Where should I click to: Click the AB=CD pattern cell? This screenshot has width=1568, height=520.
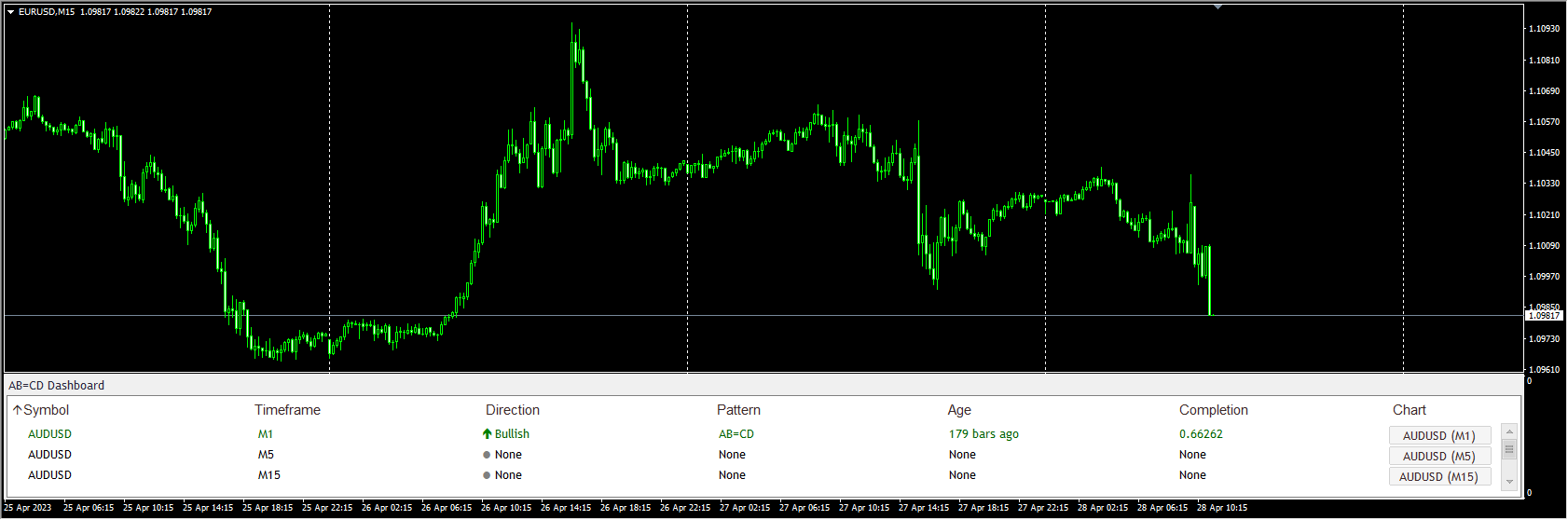[736, 434]
